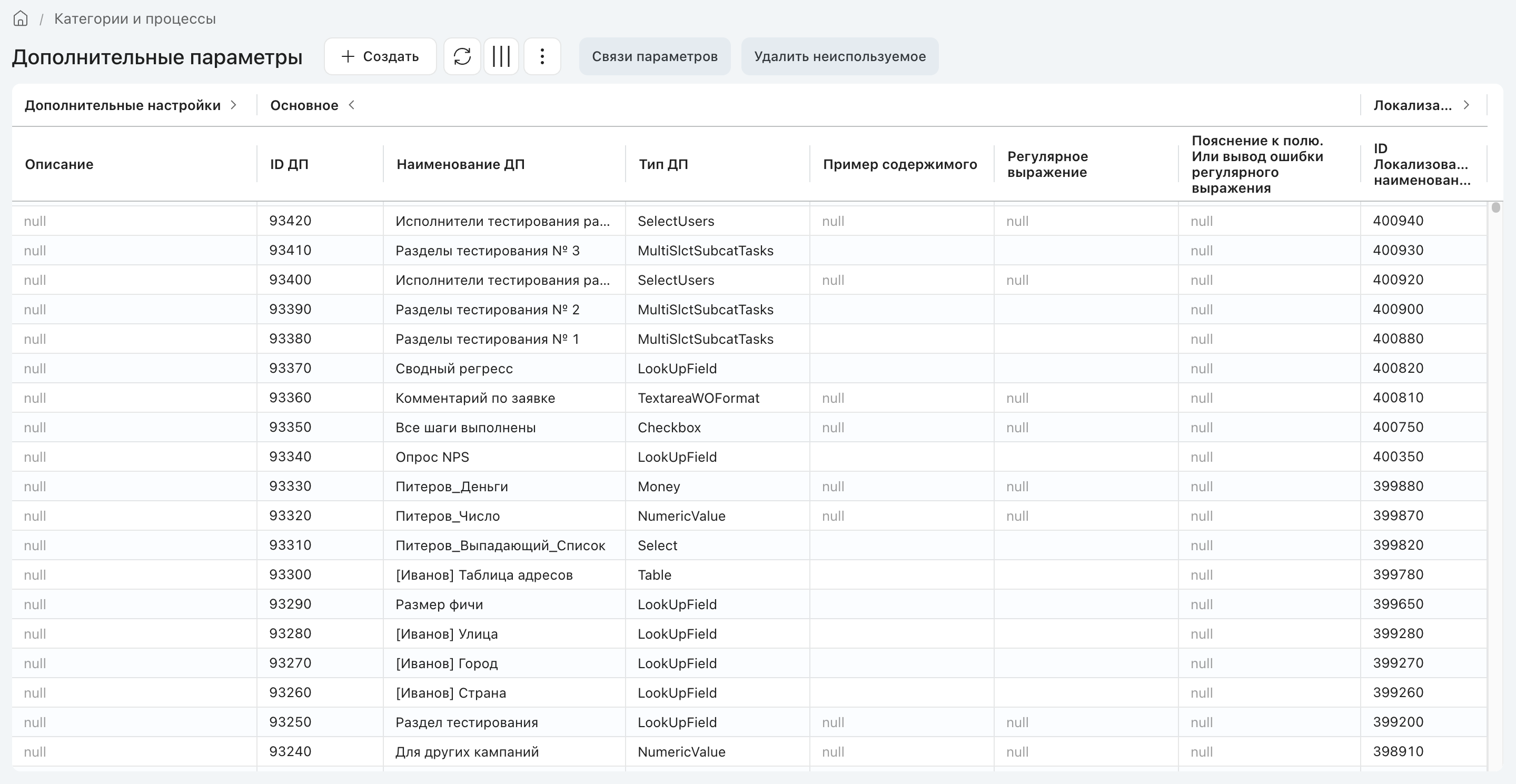Expand Дополнительные настройки column group
Screen dimensions: 1516x784
(x=234, y=105)
